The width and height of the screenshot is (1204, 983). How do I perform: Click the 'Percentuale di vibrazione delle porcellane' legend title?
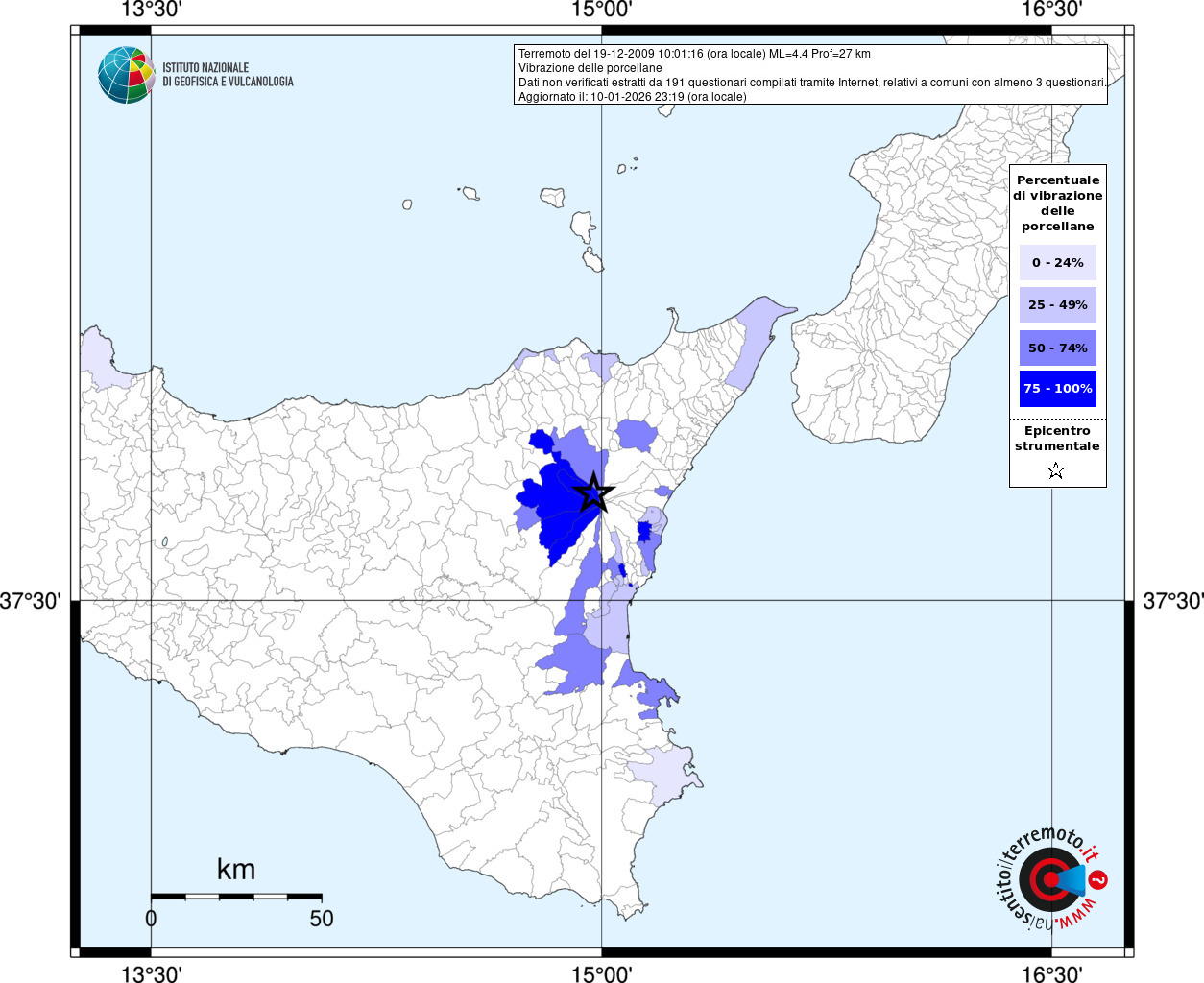tap(1058, 203)
